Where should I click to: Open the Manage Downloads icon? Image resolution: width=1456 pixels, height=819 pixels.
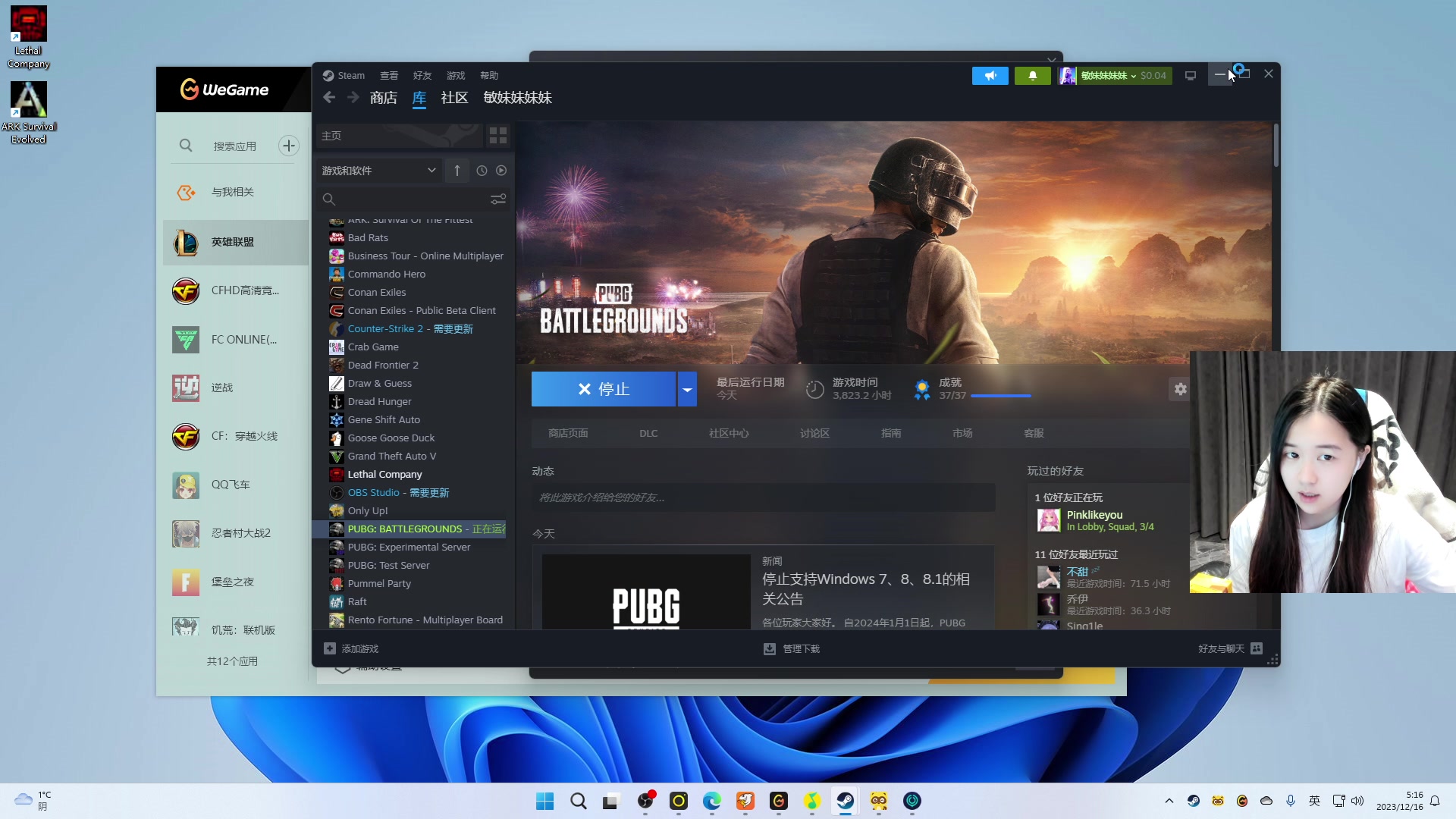tap(770, 648)
